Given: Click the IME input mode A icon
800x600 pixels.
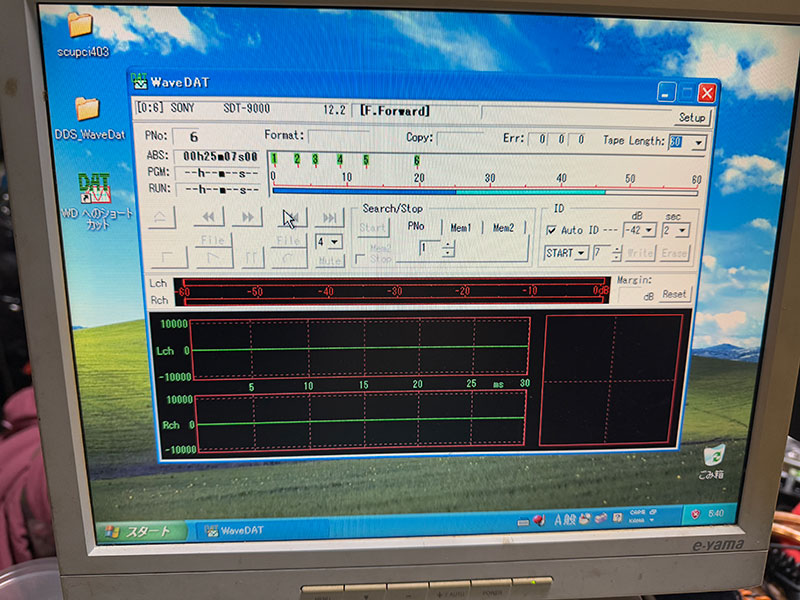Looking at the screenshot, I should [x=558, y=519].
